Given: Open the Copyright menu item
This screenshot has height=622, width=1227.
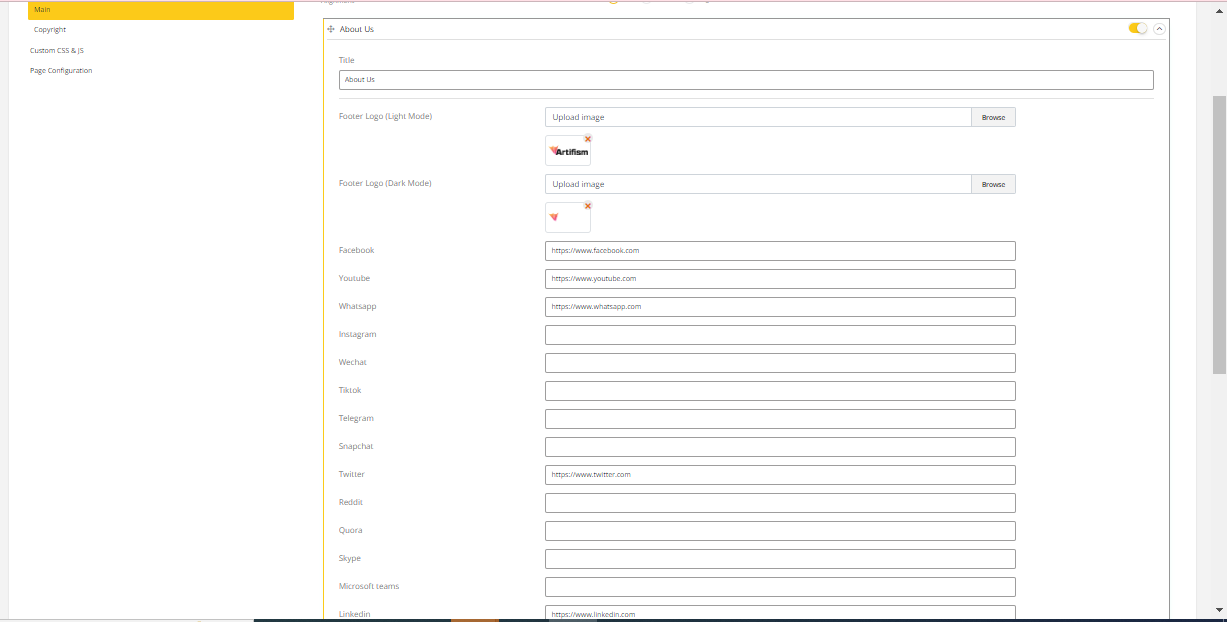Looking at the screenshot, I should (50, 30).
